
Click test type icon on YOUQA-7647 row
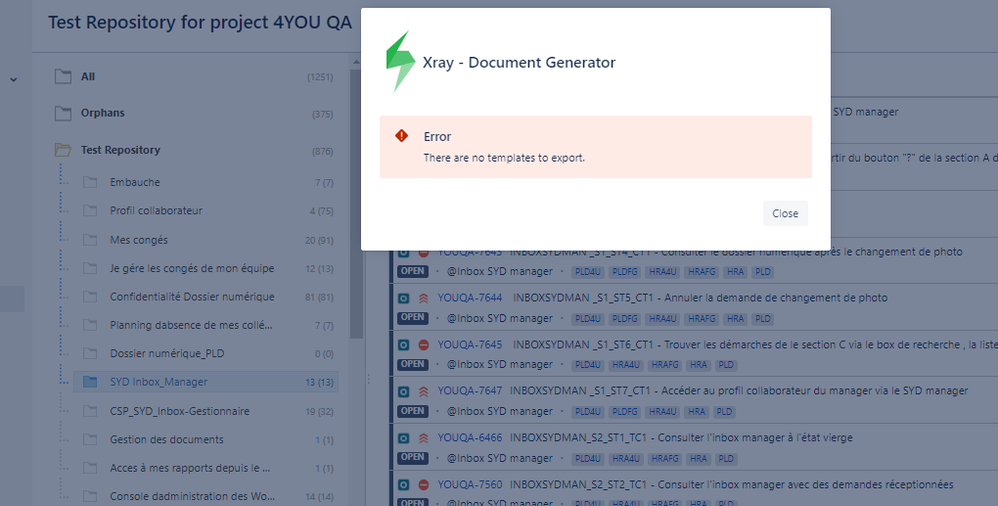[x=404, y=391]
